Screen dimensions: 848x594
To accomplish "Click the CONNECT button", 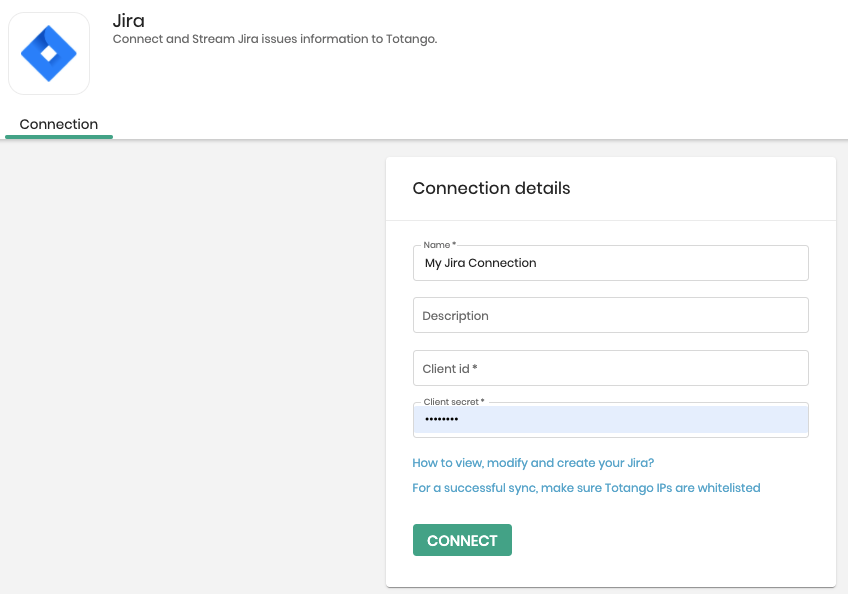I will point(462,540).
